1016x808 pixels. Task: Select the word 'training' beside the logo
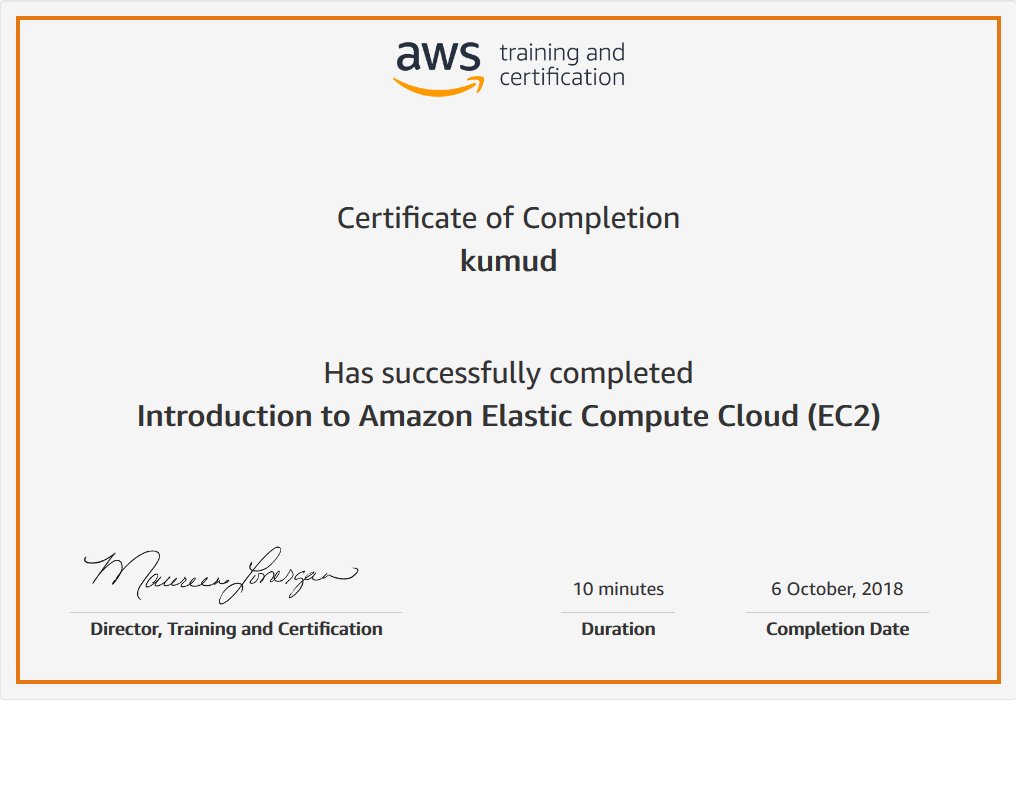tap(530, 53)
